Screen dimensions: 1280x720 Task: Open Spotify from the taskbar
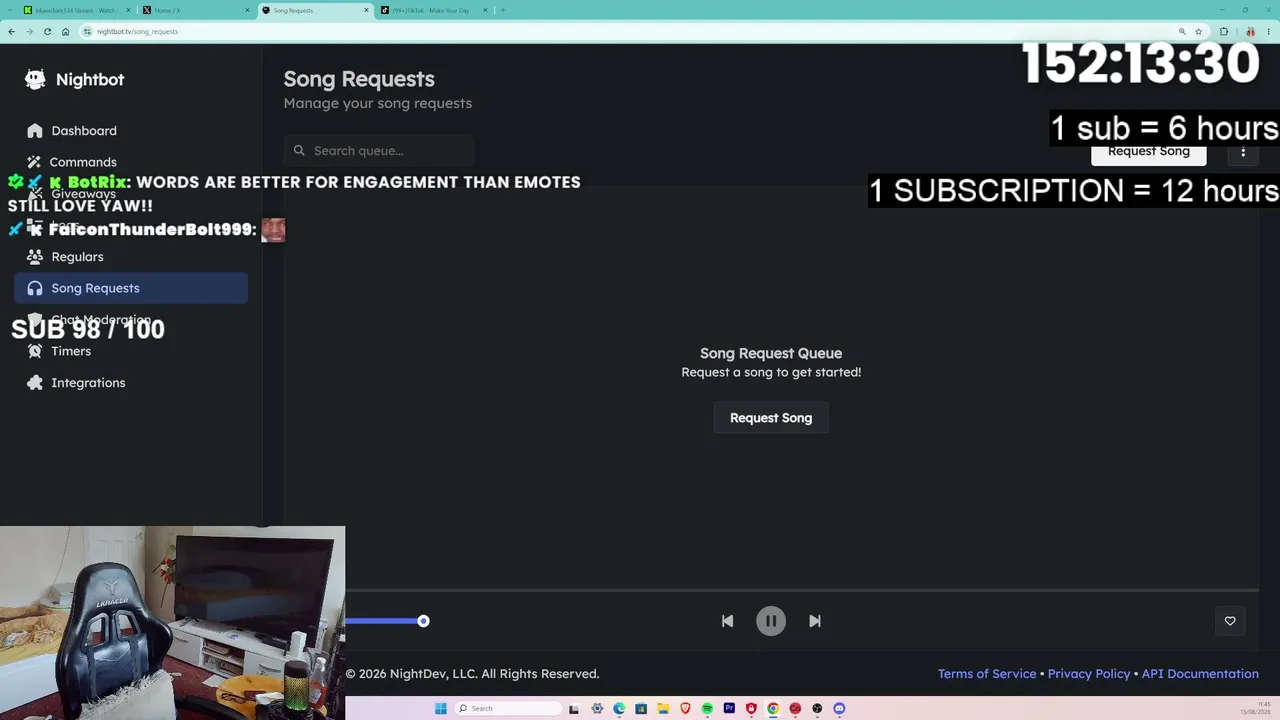tap(707, 709)
